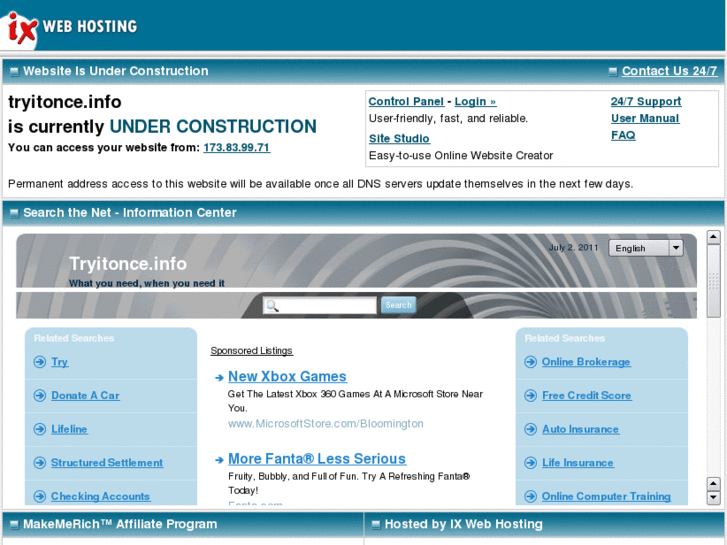This screenshot has width=727, height=545.
Task: Open the Online Computer Training link
Action: (606, 496)
